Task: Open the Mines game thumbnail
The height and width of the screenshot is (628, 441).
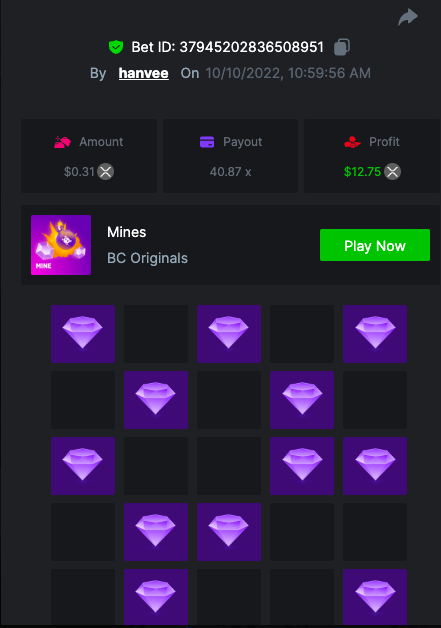Action: tap(61, 245)
